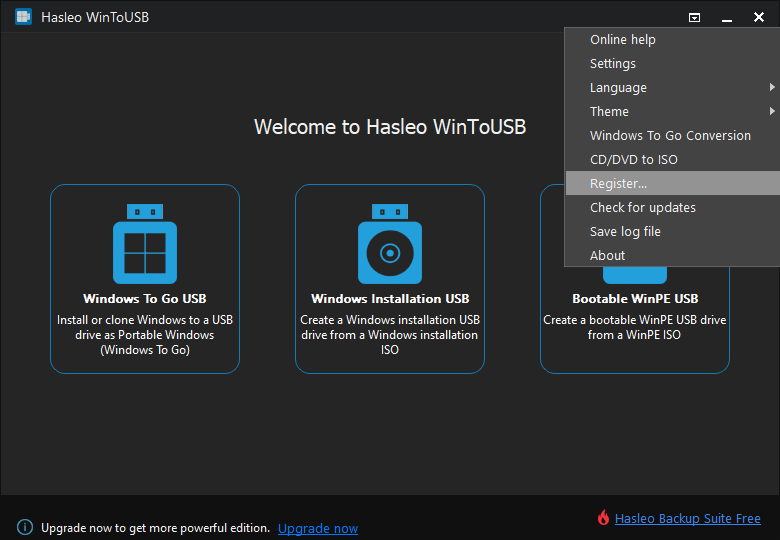Image resolution: width=780 pixels, height=540 pixels.
Task: Open the title bar dropdown menu button
Action: click(694, 18)
